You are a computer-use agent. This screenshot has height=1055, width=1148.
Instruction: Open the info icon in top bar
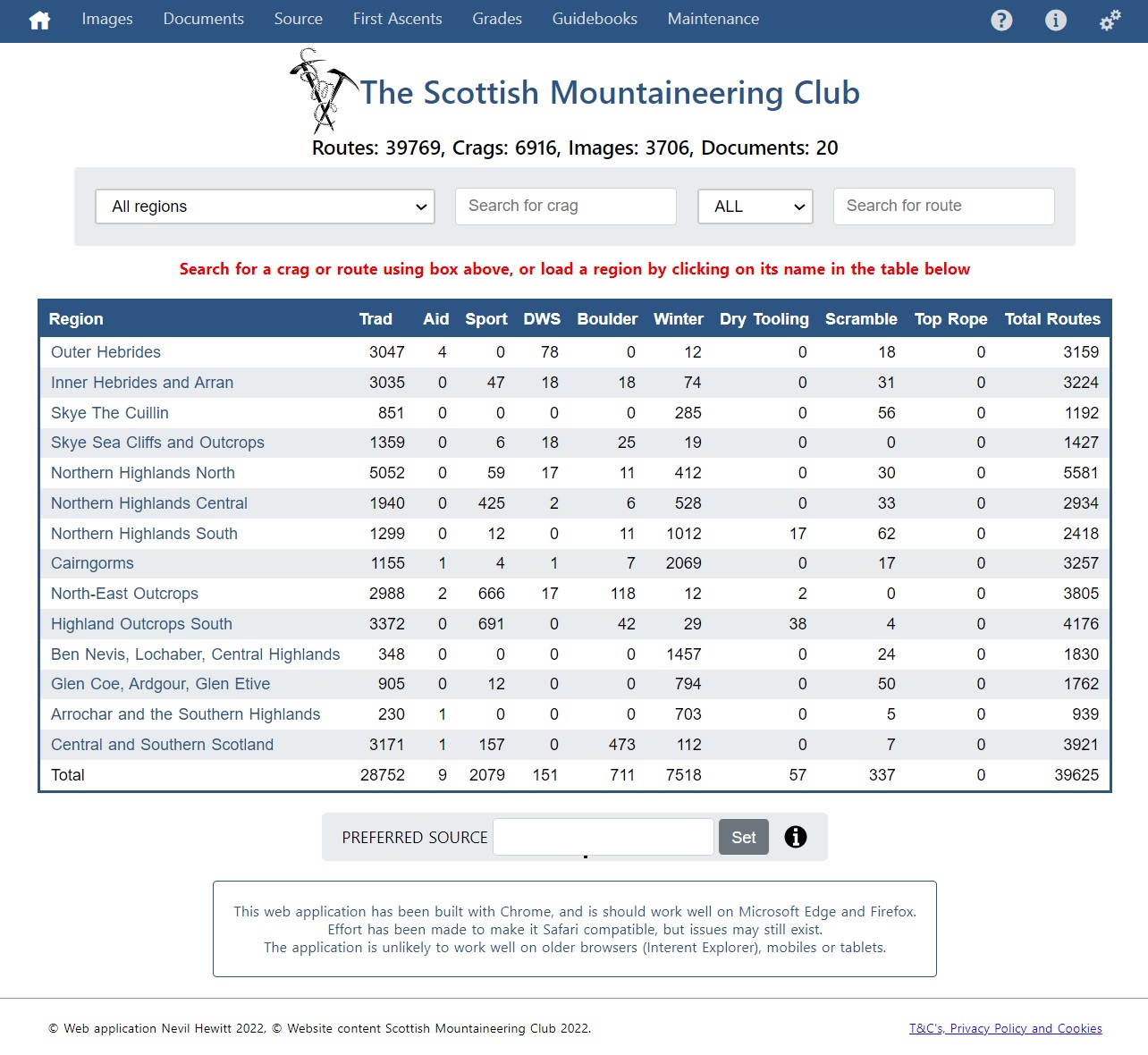1056,20
